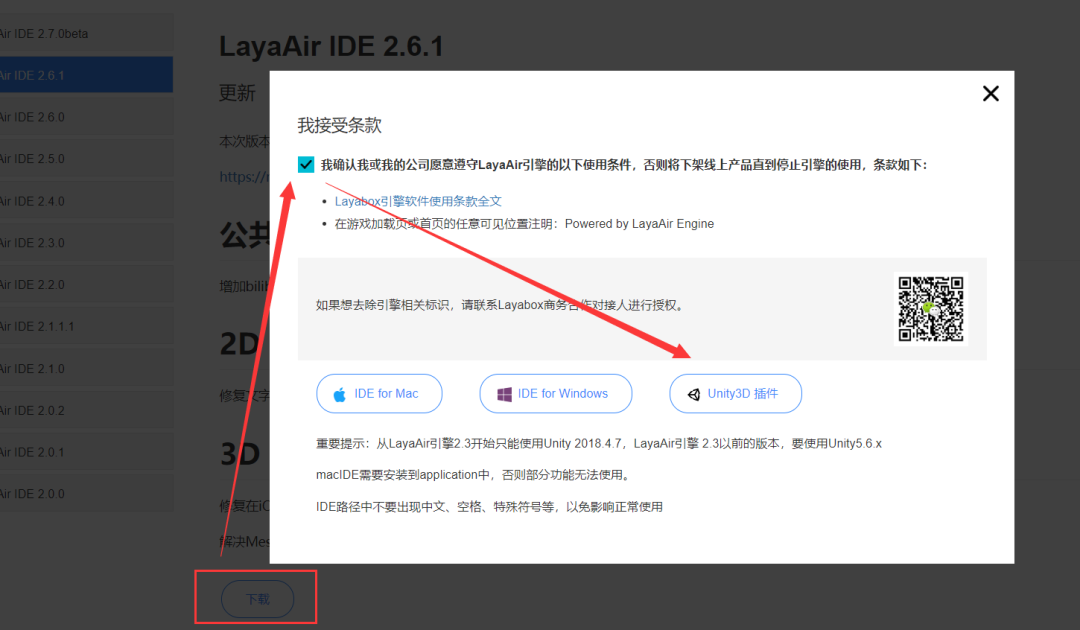
Task: Click the Apple icon on the Mac button
Action: 340,395
